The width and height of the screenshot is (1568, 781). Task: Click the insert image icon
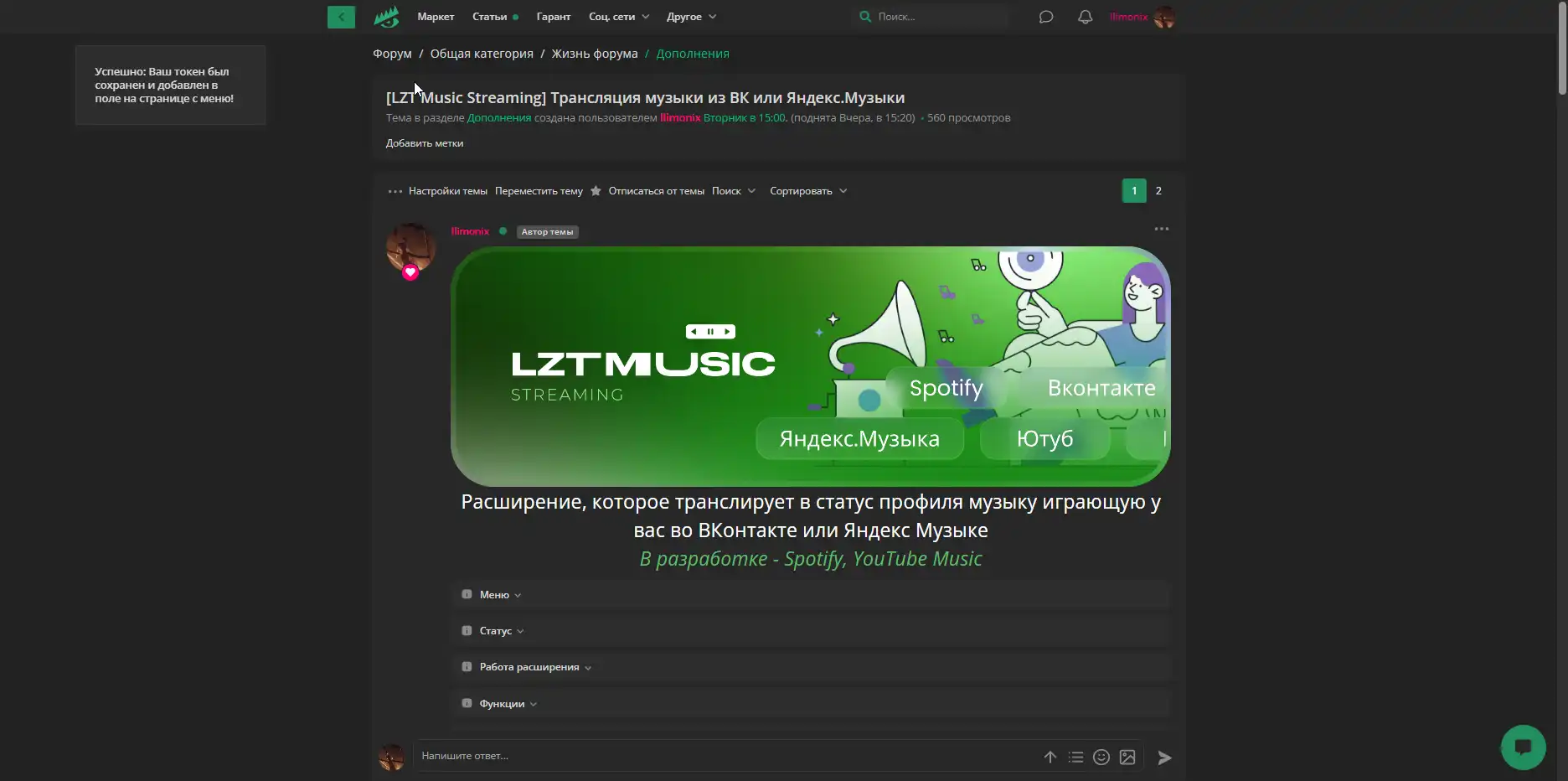tap(1127, 758)
